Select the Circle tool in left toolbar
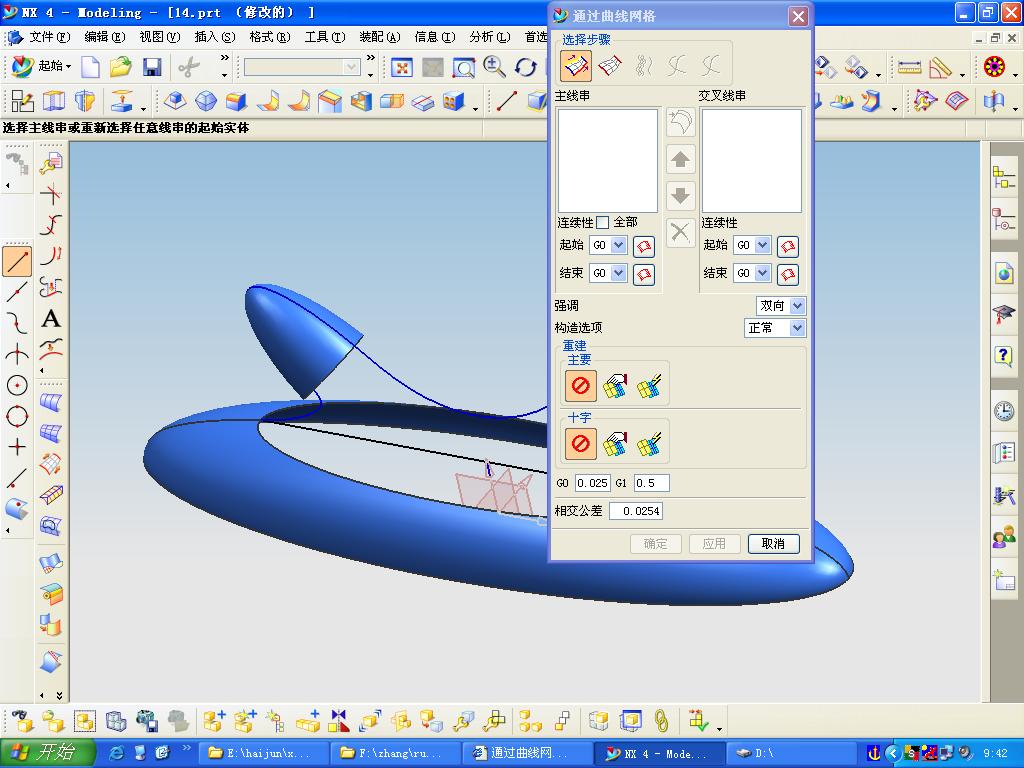Image resolution: width=1024 pixels, height=768 pixels. click(17, 385)
